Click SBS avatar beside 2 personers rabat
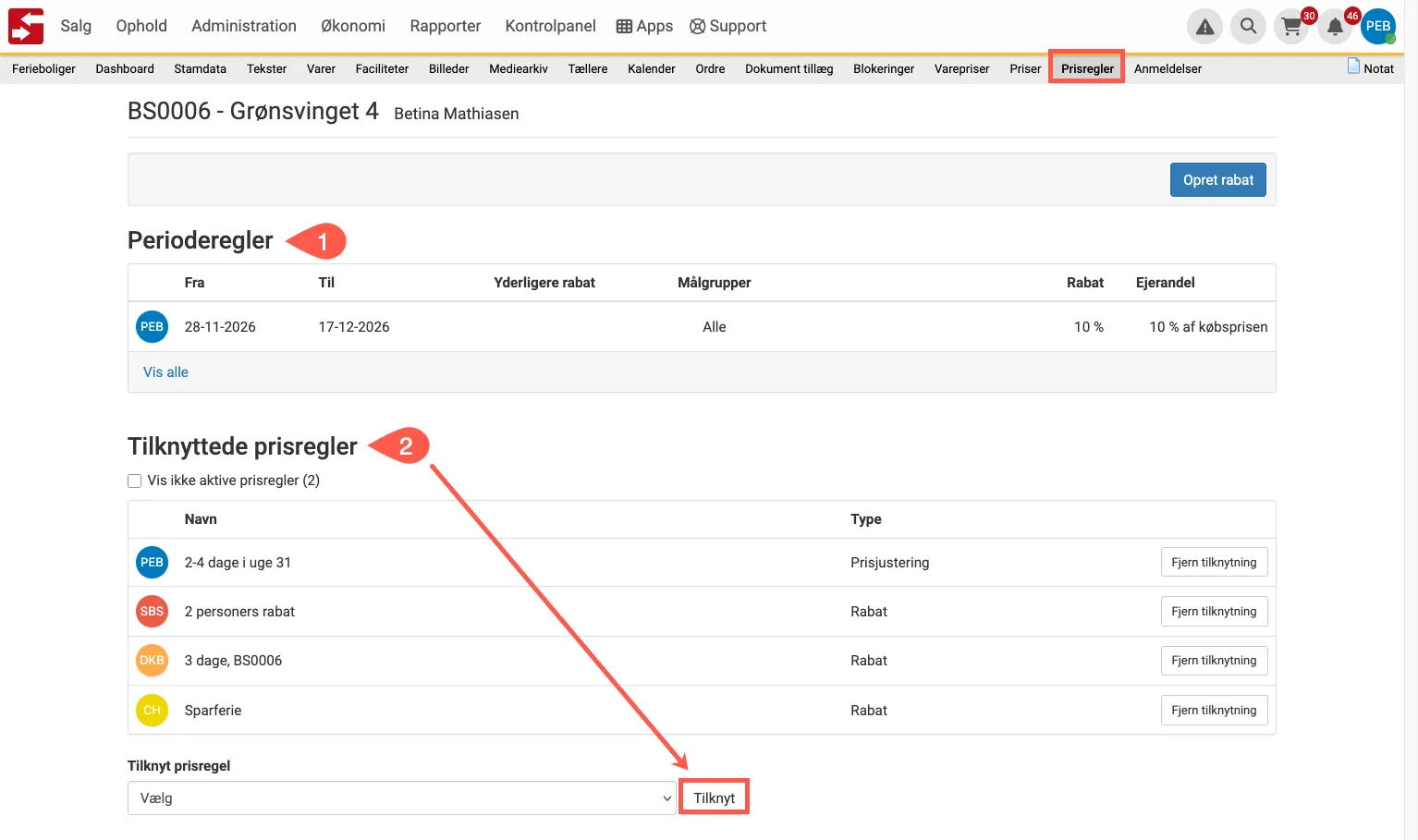 [x=152, y=612]
